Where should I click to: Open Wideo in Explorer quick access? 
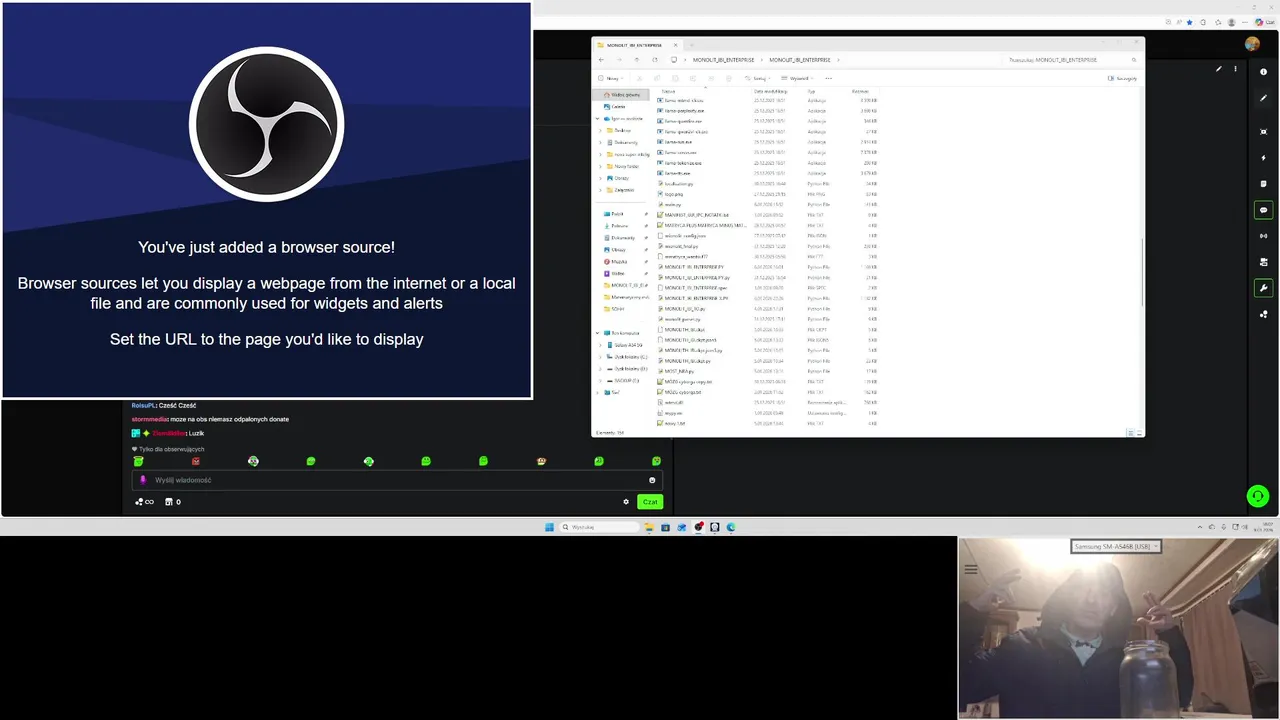coord(618,273)
